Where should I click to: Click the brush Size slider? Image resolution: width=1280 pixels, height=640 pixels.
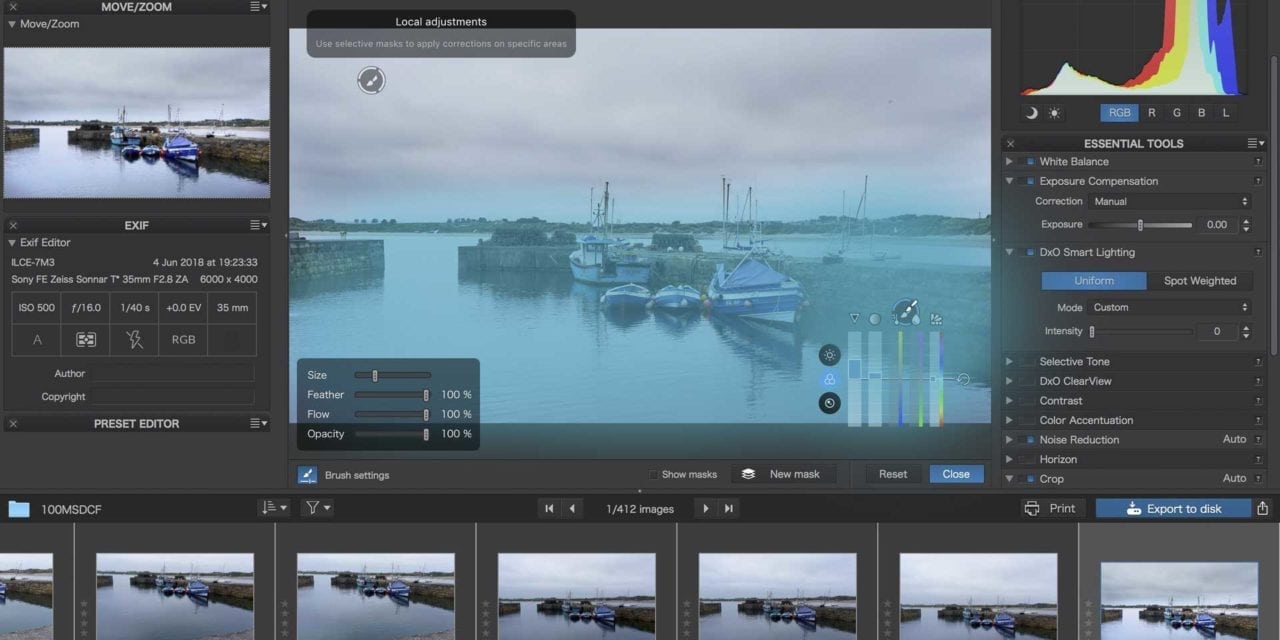point(392,376)
